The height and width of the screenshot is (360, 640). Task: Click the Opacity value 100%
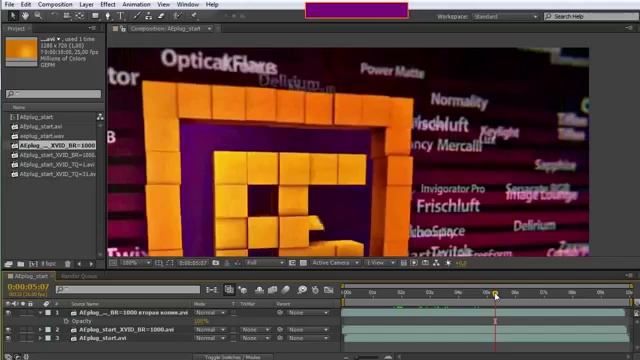click(201, 321)
